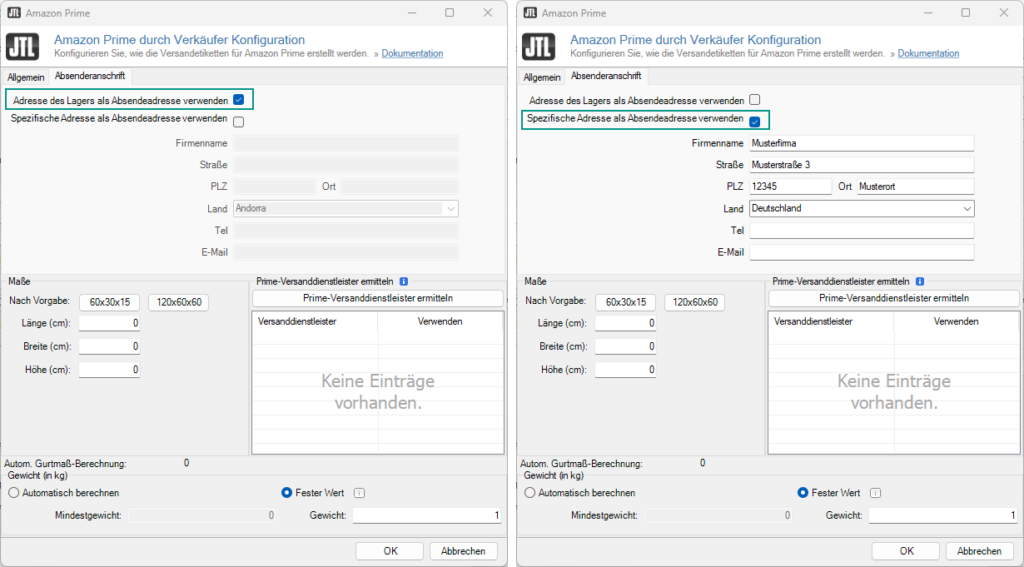Uncheck 'Spezifische Adresse als Absendeadresse' in right dialog

[x=755, y=121]
